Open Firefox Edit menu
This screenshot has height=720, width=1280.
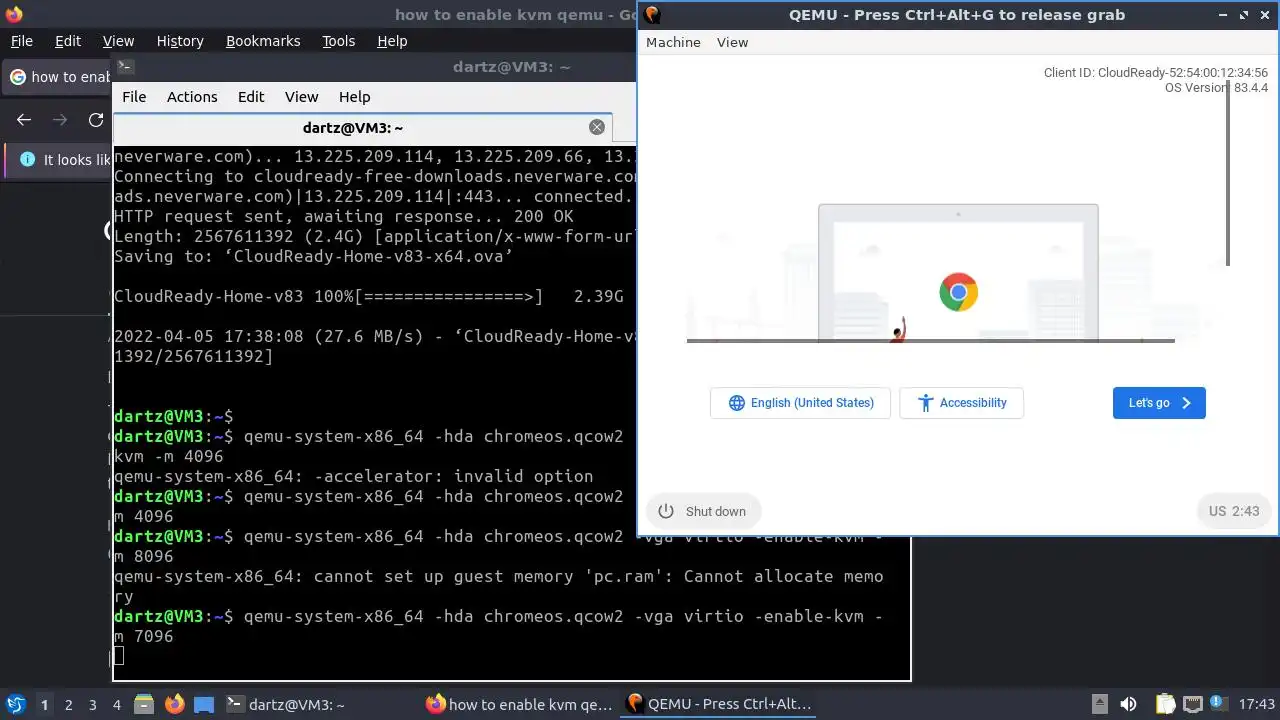click(x=68, y=41)
